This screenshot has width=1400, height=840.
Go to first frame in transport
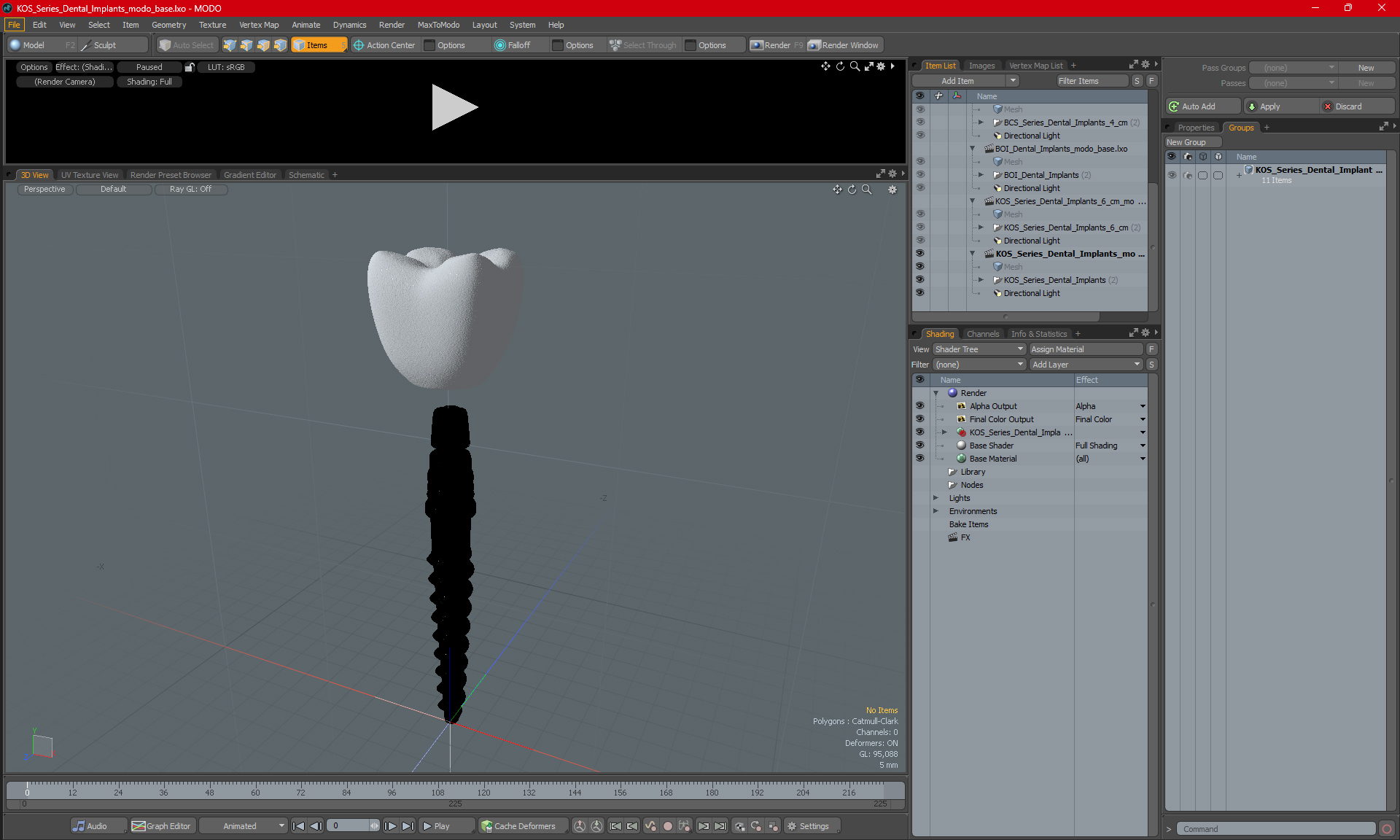pyautogui.click(x=298, y=826)
